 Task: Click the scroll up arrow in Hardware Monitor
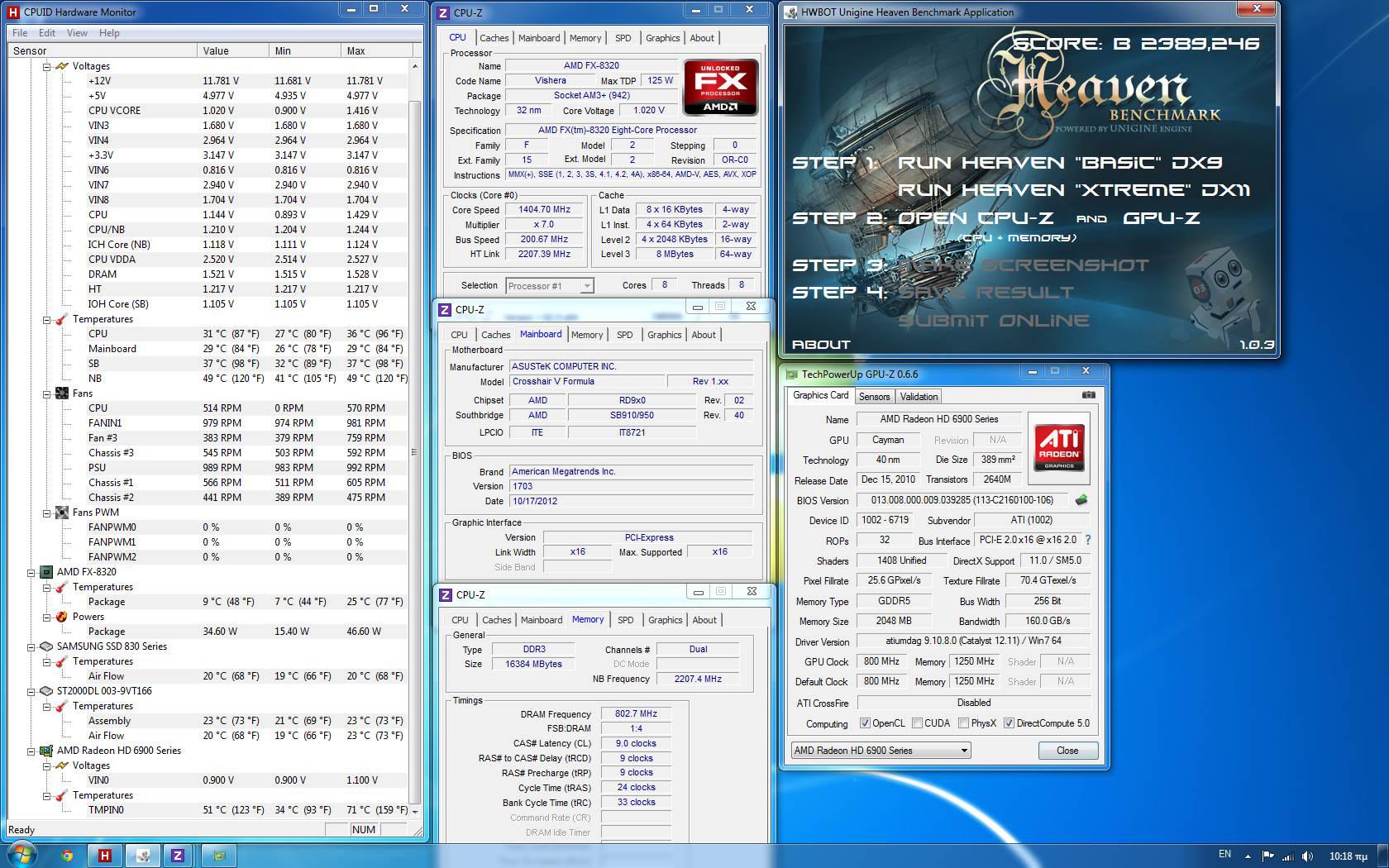415,66
